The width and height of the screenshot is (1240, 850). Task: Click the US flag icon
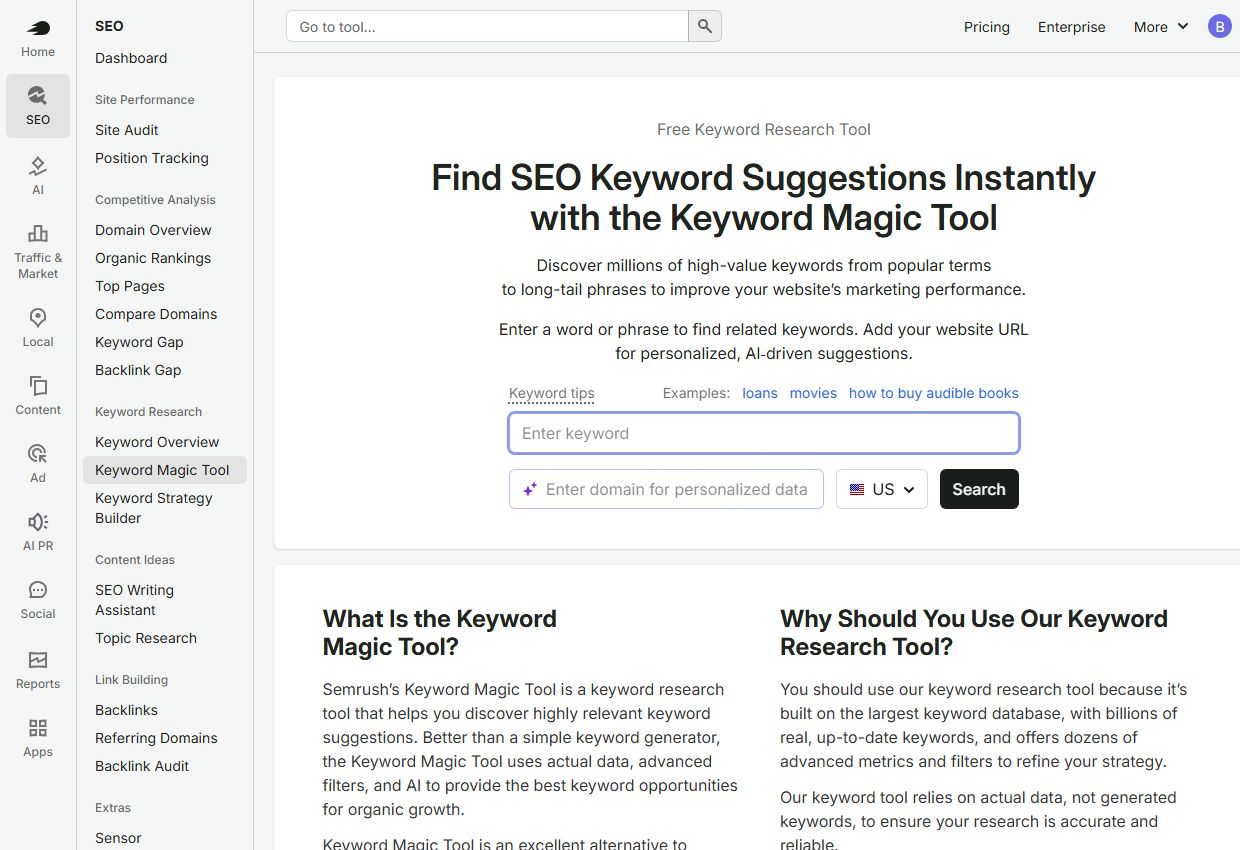point(857,490)
